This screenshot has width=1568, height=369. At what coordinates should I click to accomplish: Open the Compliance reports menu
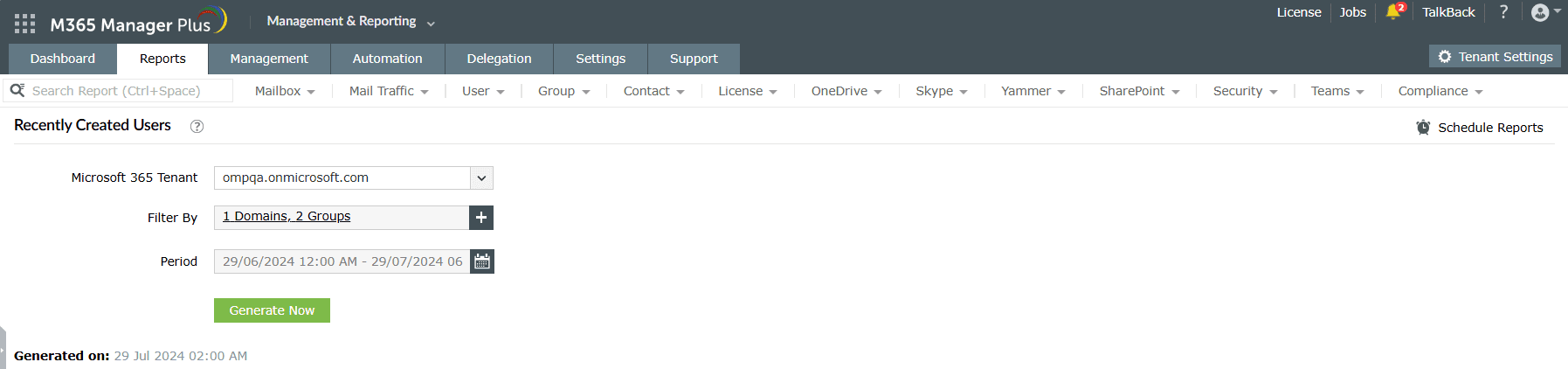tap(1440, 91)
